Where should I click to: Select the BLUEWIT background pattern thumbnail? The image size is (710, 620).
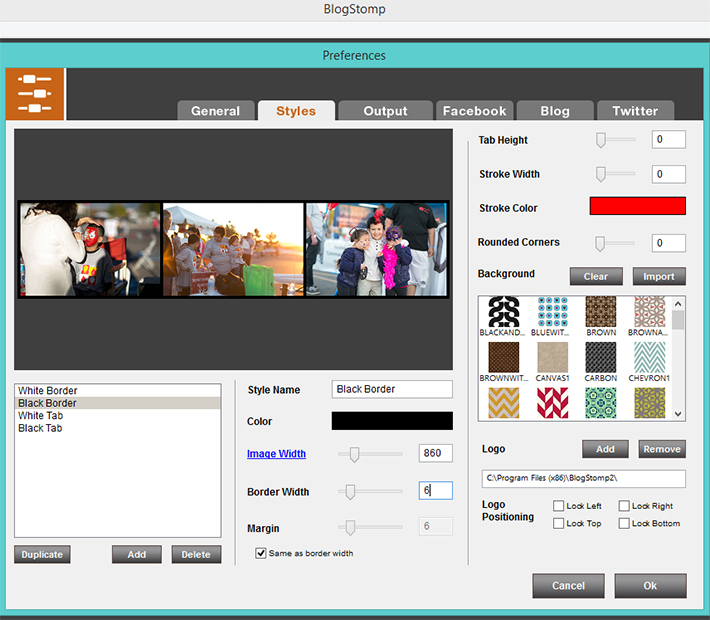552,312
